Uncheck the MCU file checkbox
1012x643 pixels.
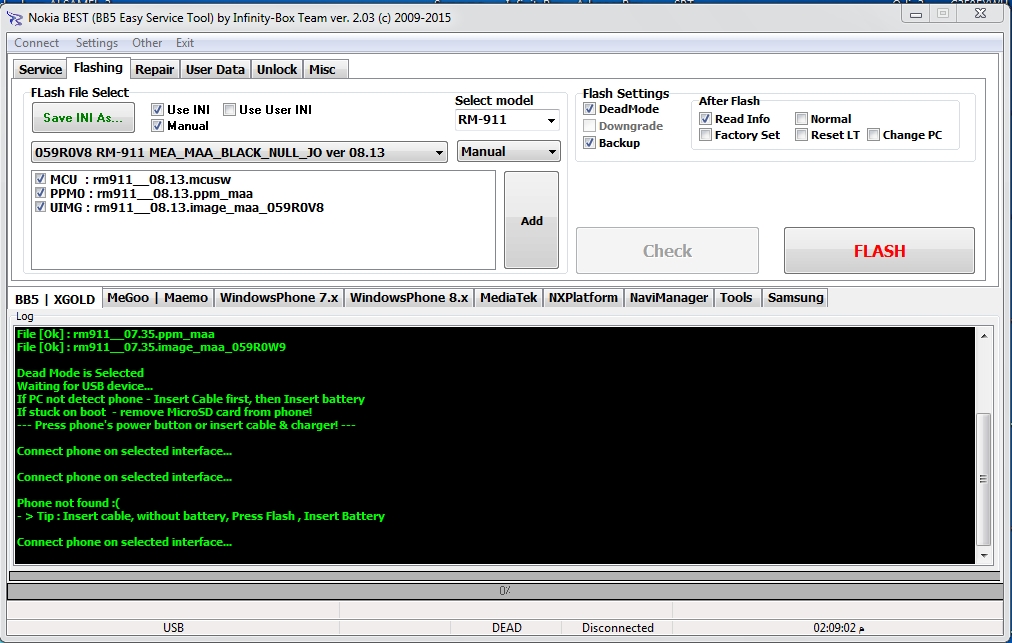click(x=41, y=179)
